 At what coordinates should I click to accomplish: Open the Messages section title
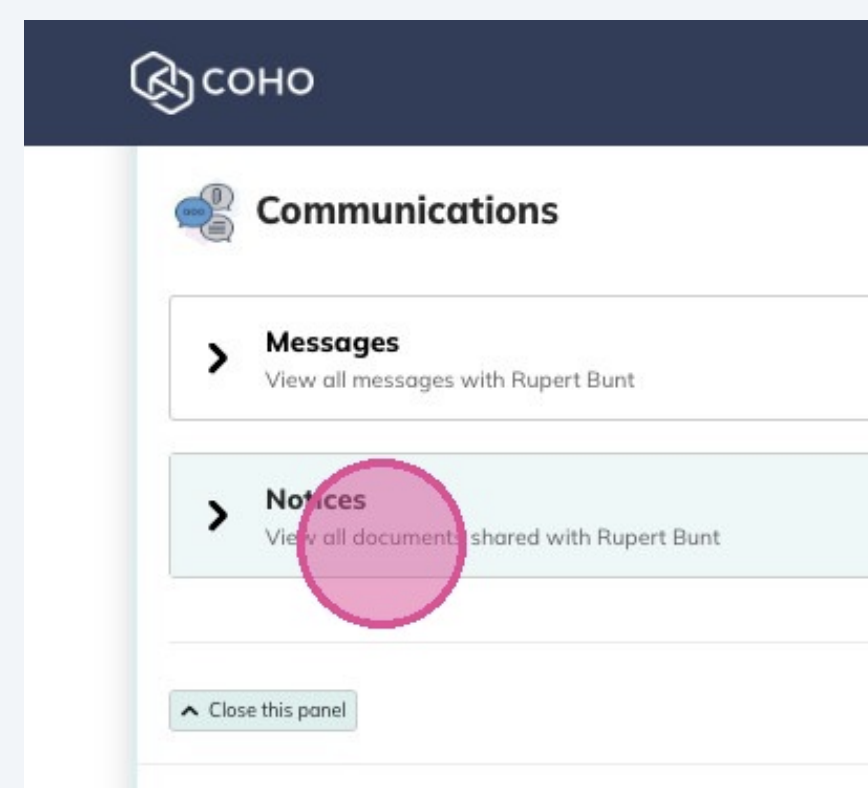coord(332,342)
